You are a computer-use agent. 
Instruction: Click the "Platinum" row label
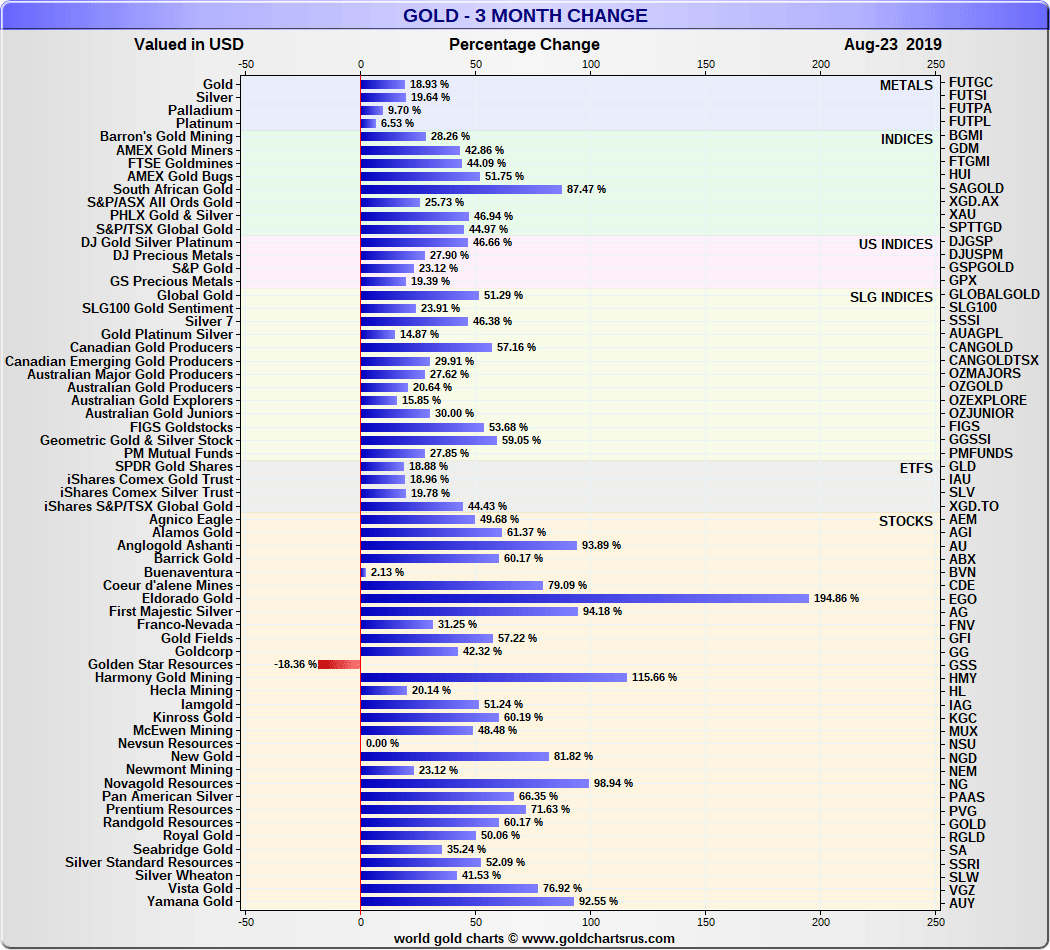pyautogui.click(x=205, y=123)
